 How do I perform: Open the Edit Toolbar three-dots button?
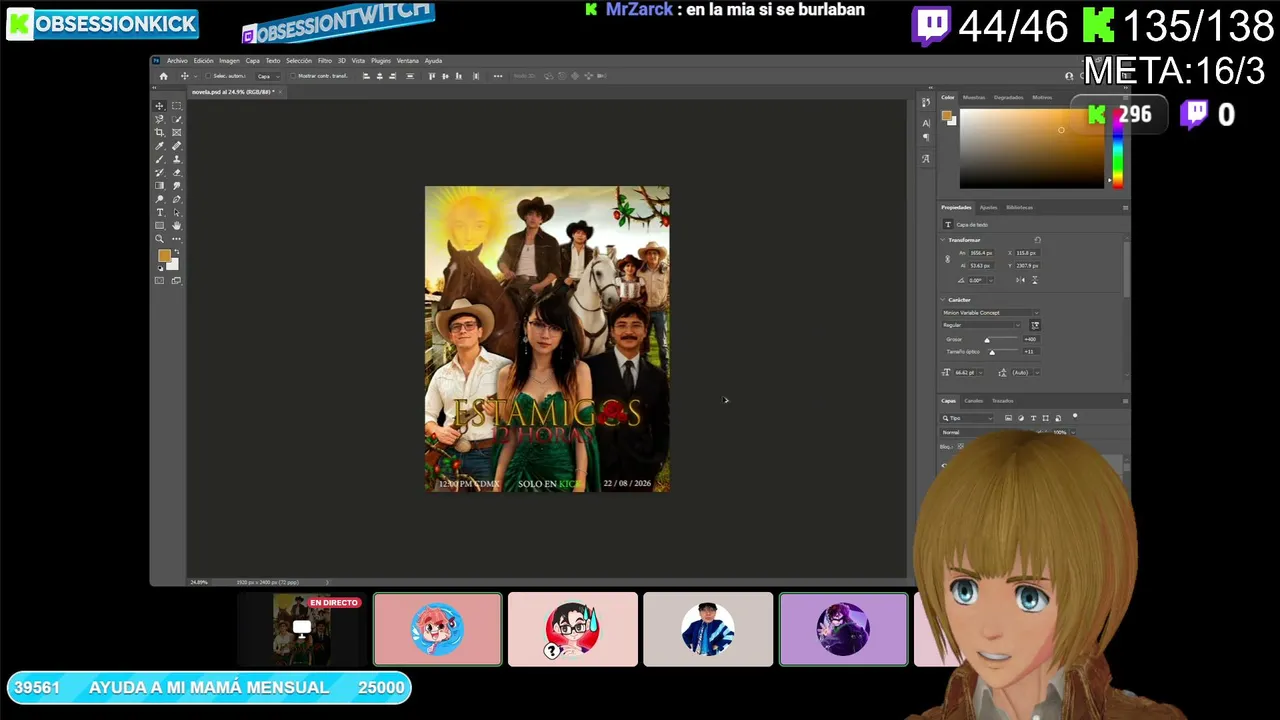[177, 239]
